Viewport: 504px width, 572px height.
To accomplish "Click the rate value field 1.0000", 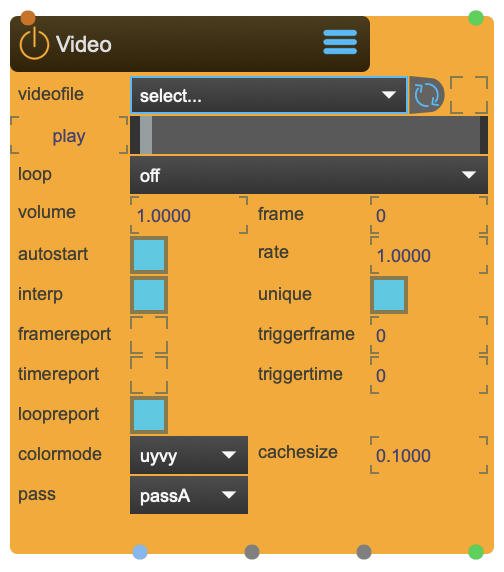I will point(429,255).
